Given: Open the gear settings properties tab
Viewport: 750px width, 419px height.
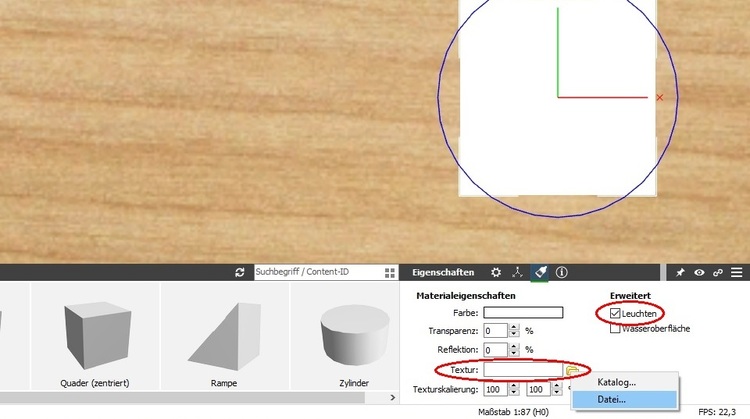Looking at the screenshot, I should [496, 272].
